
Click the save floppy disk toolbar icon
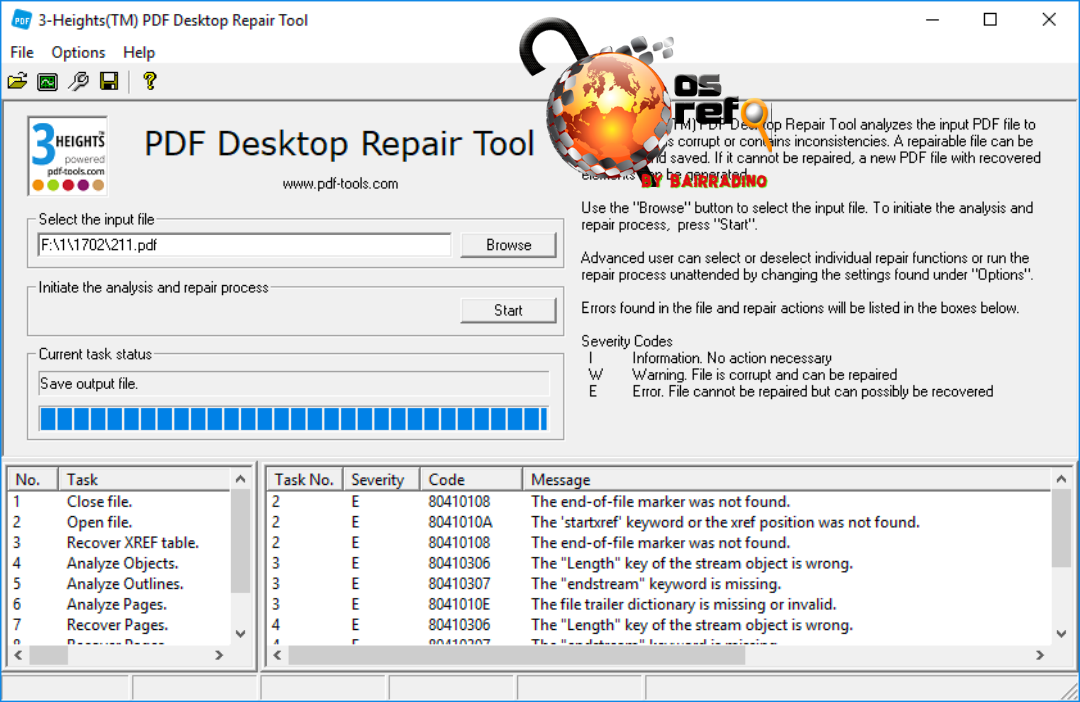[x=109, y=82]
